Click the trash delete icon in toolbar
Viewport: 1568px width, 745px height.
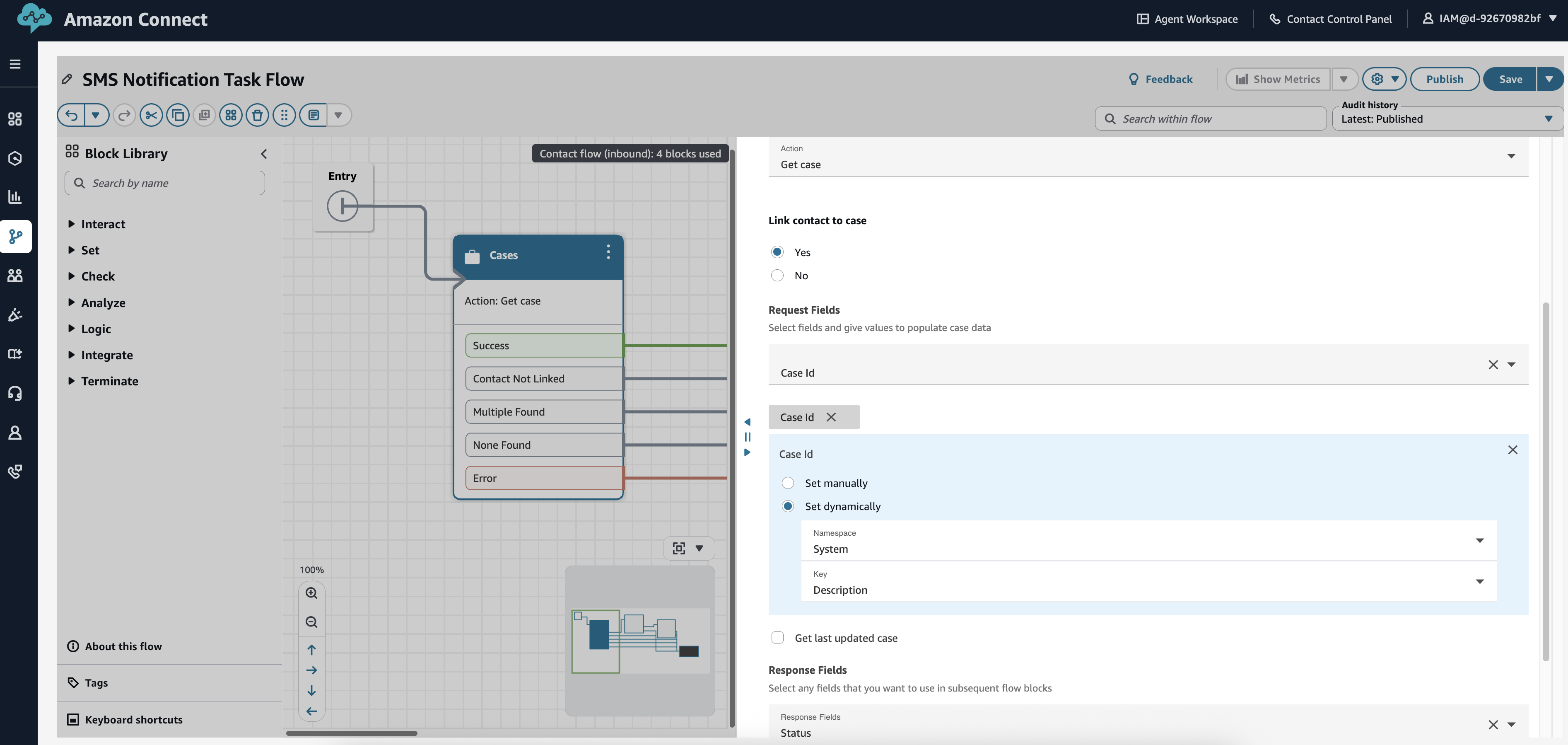pos(257,115)
